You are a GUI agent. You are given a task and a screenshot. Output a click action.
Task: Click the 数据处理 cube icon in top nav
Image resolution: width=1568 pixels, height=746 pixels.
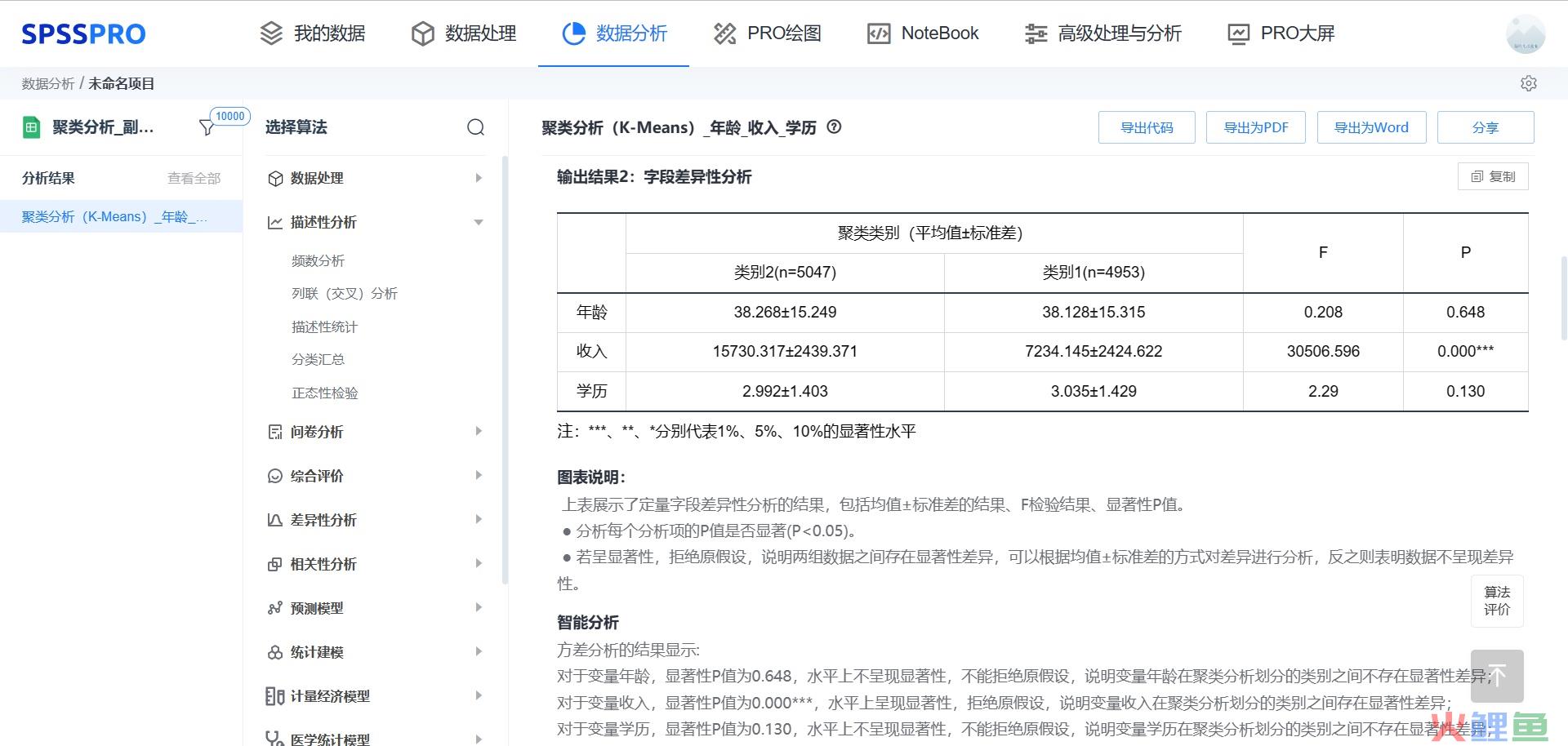422,33
